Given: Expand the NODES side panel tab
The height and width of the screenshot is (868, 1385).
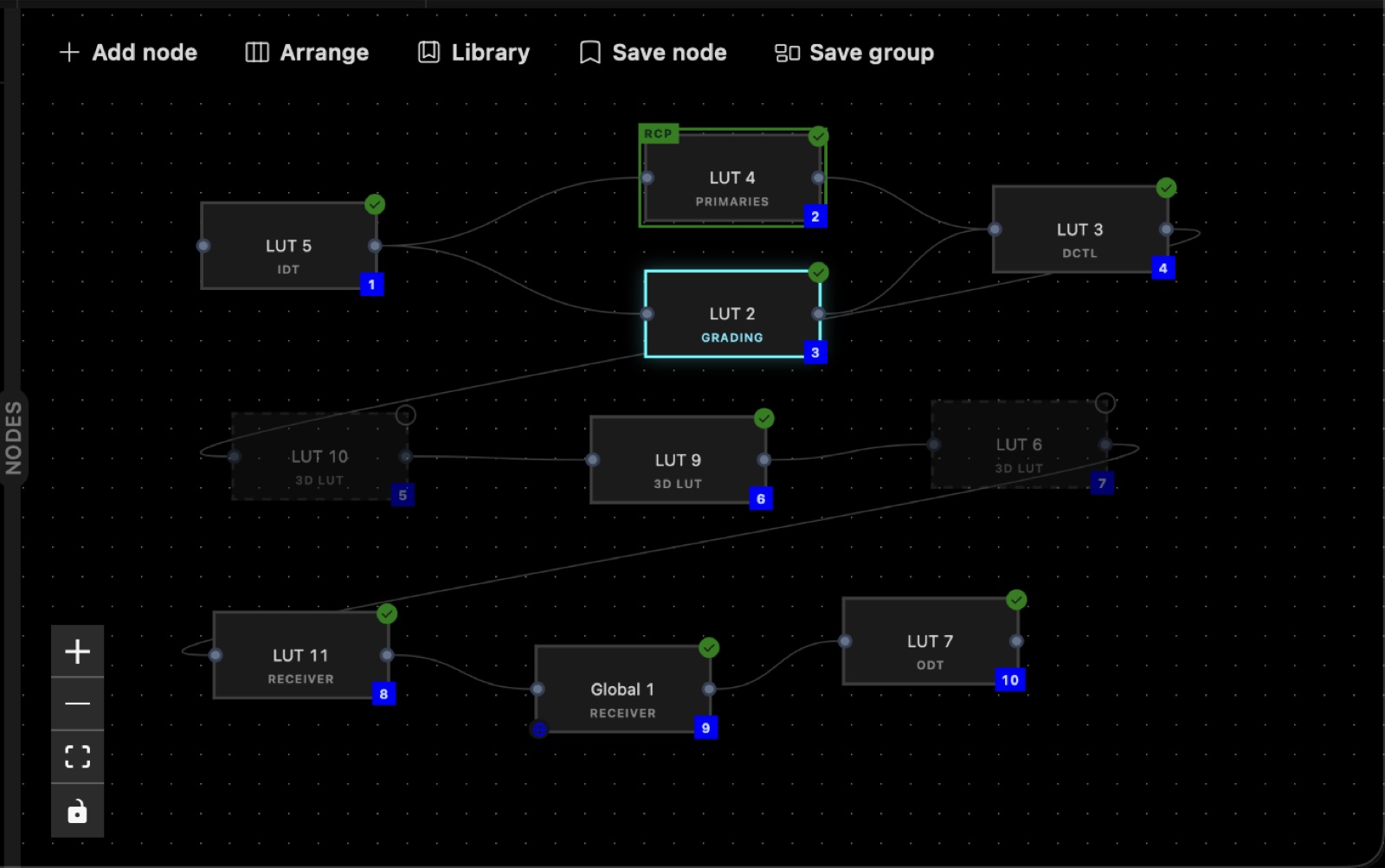Looking at the screenshot, I should 13,437.
